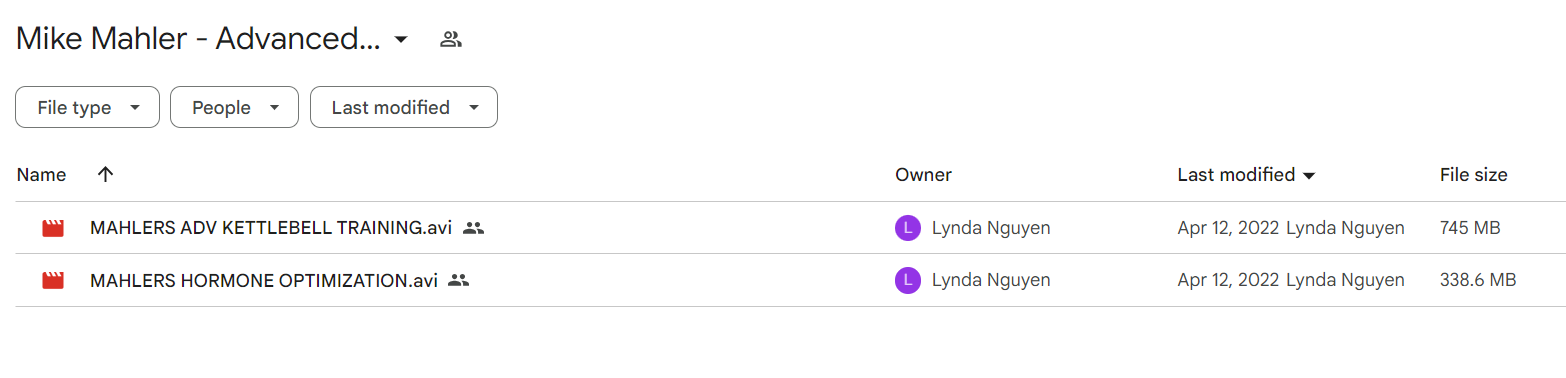Screen dimensions: 1566x378
Task: Click the Owner column header
Action: (x=923, y=175)
